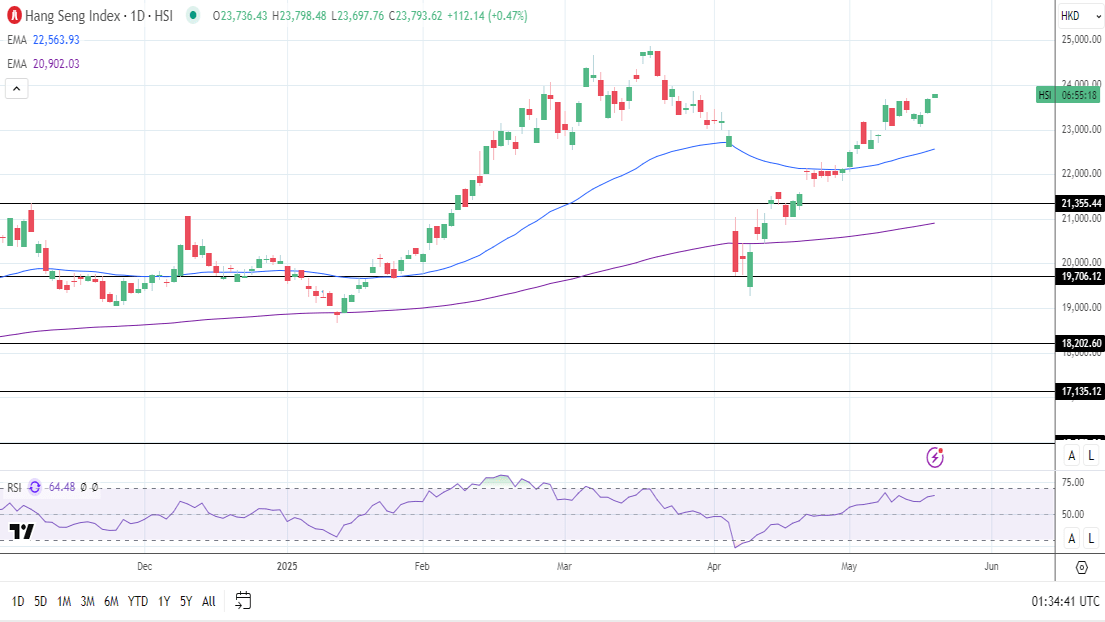The image size is (1105, 622).
Task: Click the Jun label on time axis
Action: pos(992,566)
